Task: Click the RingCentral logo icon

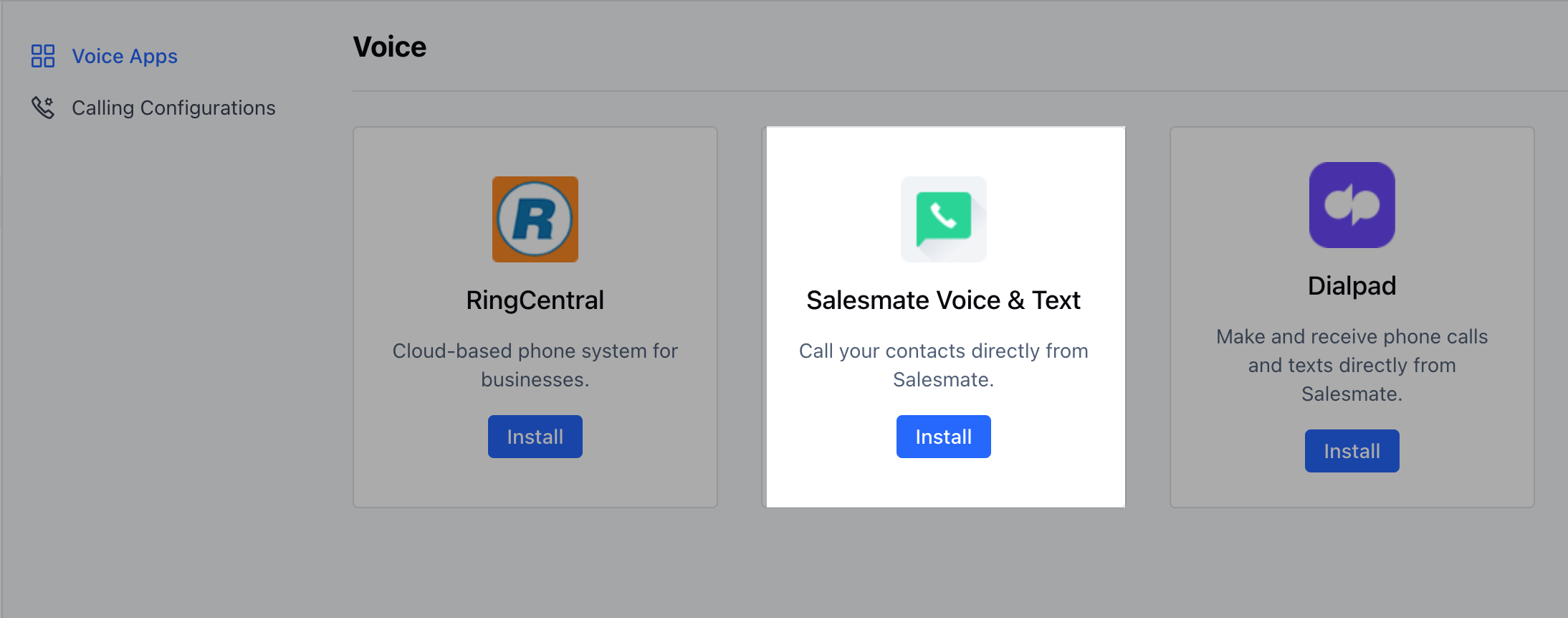Action: point(535,219)
